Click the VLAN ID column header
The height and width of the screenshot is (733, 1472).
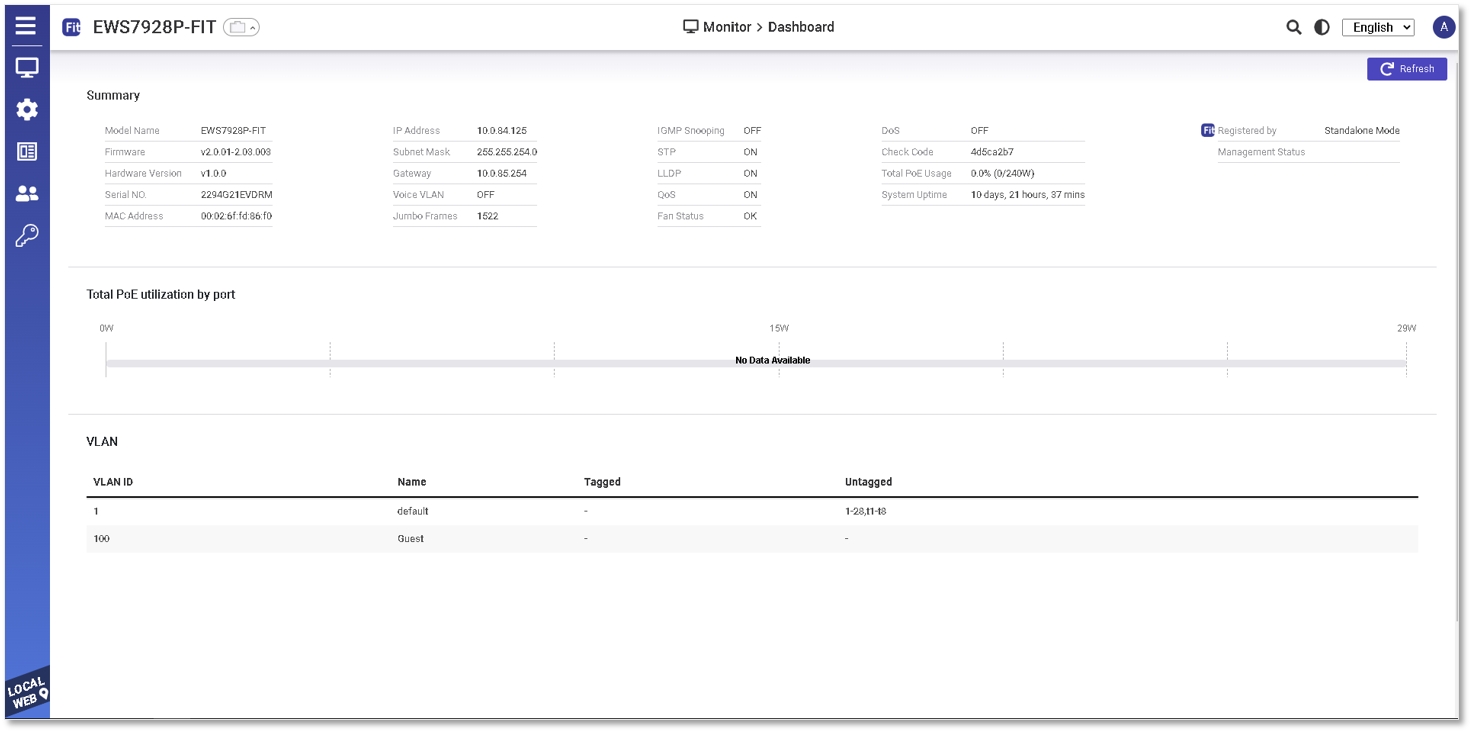pyautogui.click(x=113, y=482)
